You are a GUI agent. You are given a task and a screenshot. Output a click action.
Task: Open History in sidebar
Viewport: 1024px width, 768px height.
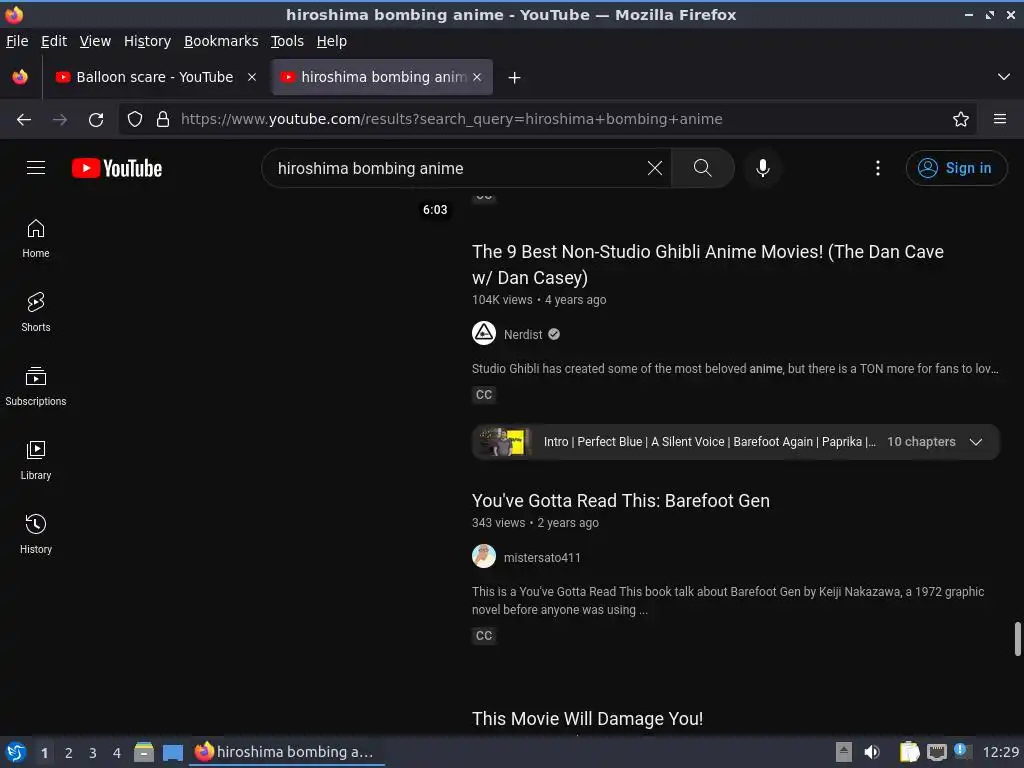[36, 534]
